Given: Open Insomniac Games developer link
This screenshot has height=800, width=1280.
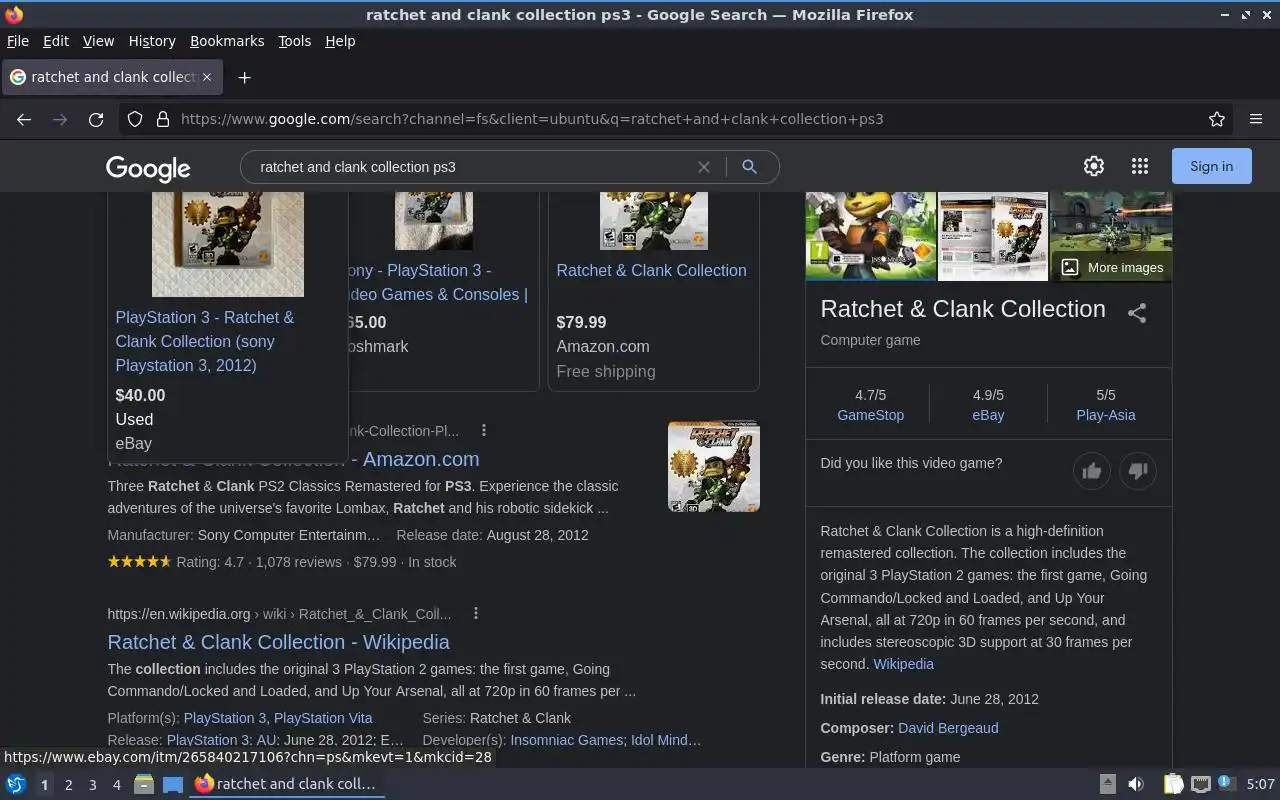Looking at the screenshot, I should click(567, 740).
